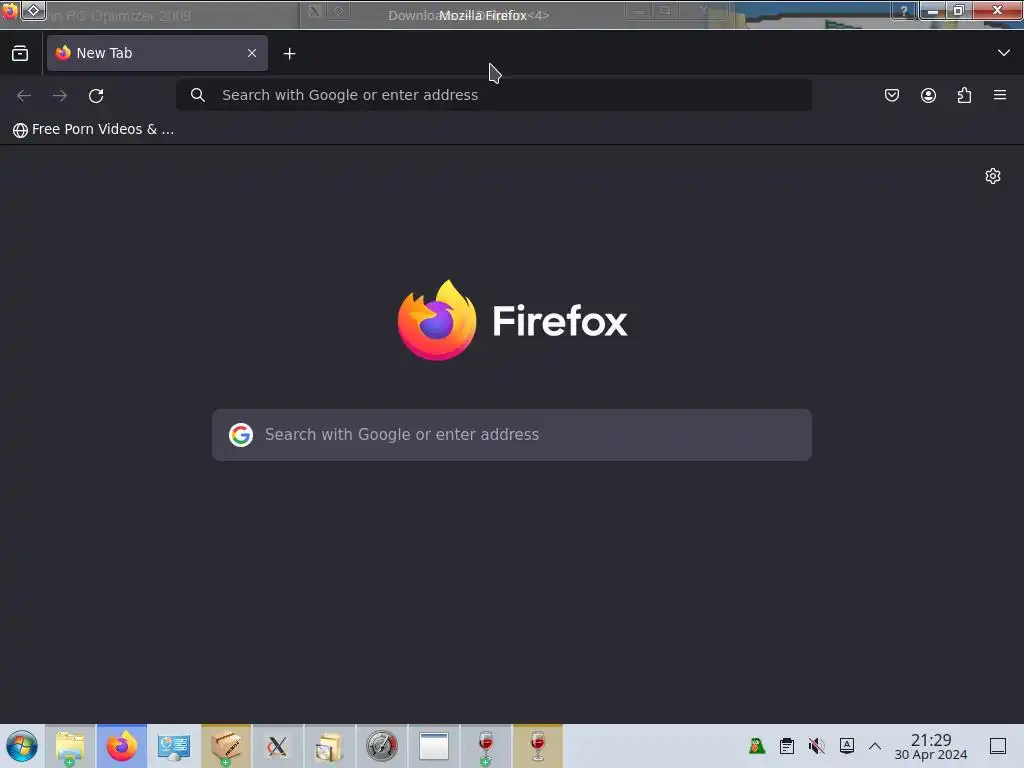Viewport: 1024px width, 768px height.
Task: Open the Extensions puzzle icon
Action: click(x=964, y=95)
